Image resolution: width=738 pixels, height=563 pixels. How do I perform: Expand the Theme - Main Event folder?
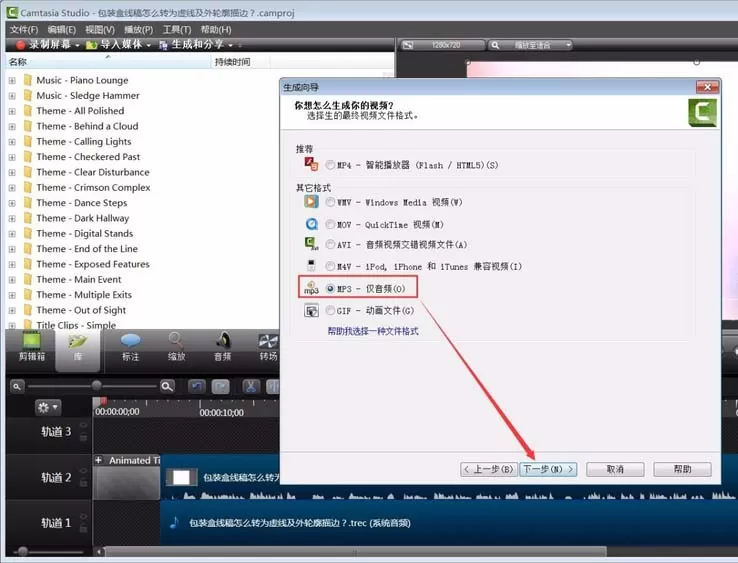[x=12, y=280]
